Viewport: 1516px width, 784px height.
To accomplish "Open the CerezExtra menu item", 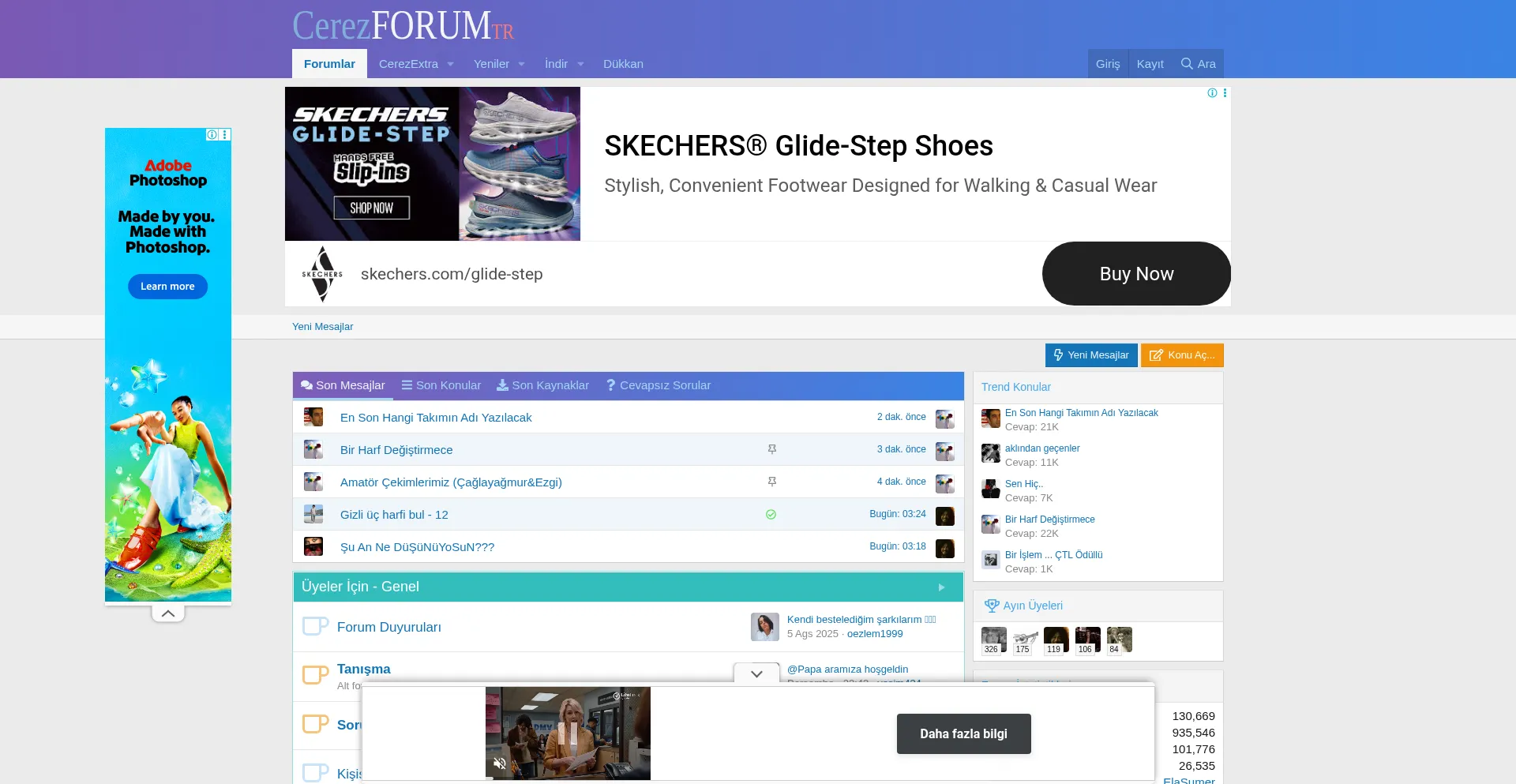I will (408, 64).
